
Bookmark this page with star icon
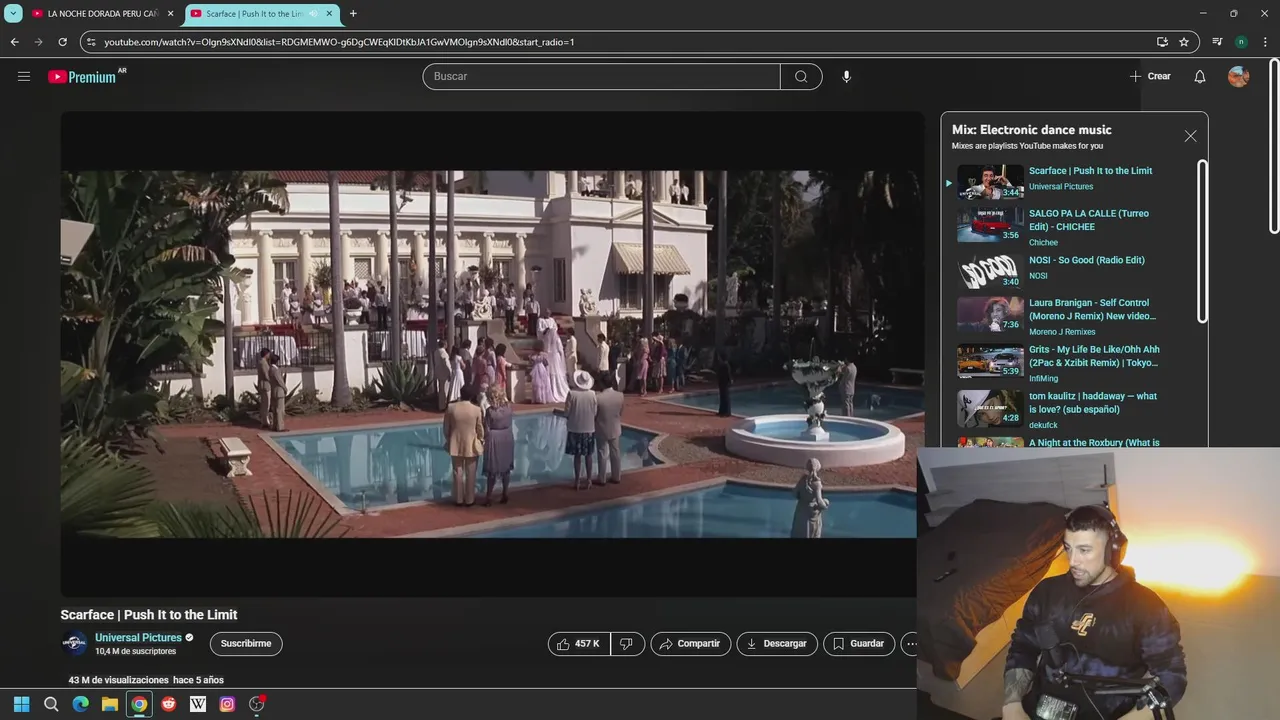point(1184,42)
